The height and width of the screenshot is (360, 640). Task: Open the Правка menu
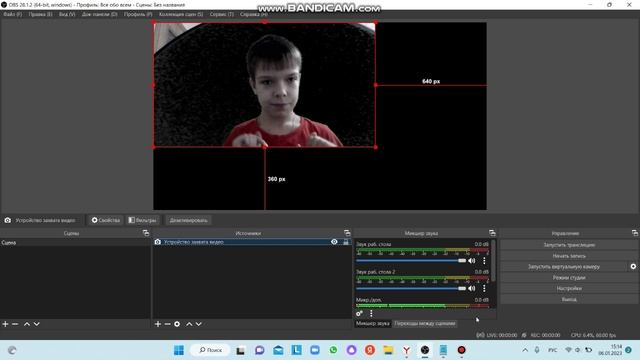[40, 14]
